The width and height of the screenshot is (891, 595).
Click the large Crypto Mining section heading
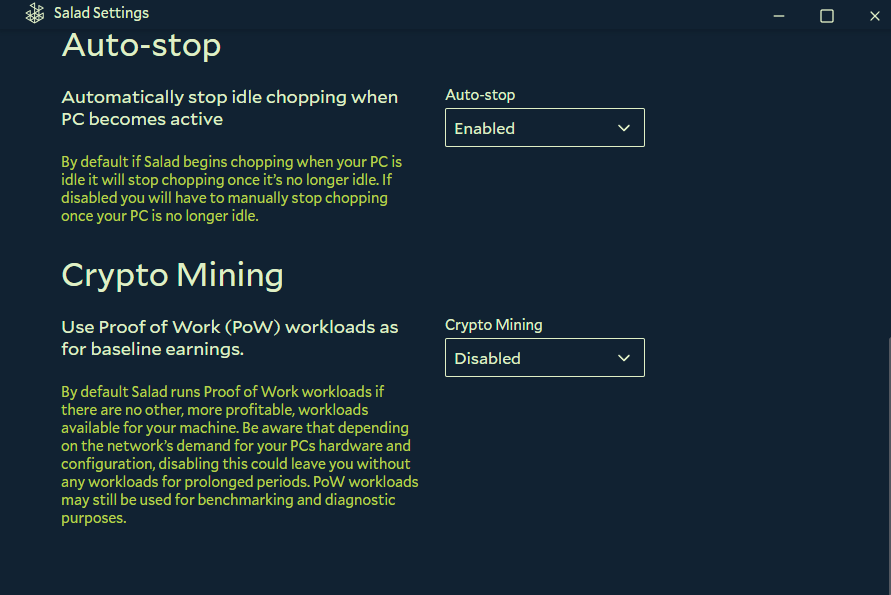172,275
